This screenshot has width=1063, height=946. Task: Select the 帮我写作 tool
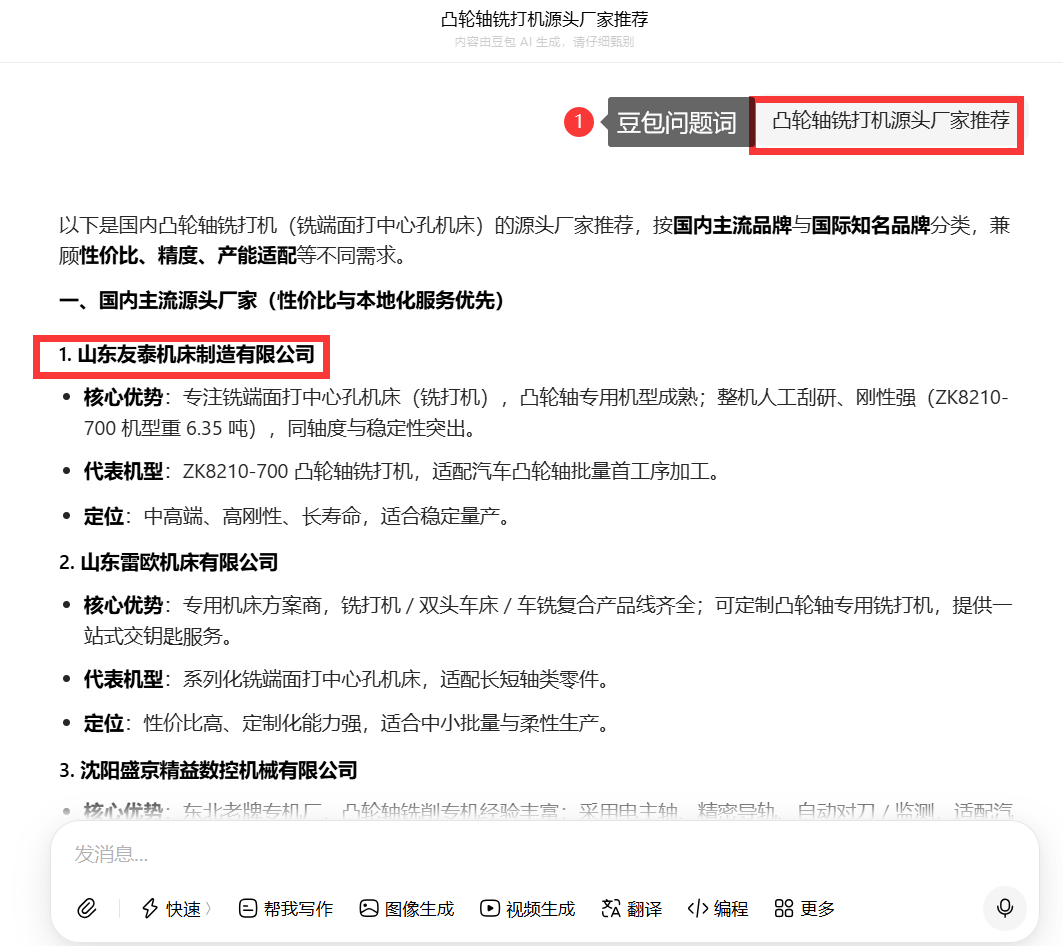point(285,909)
